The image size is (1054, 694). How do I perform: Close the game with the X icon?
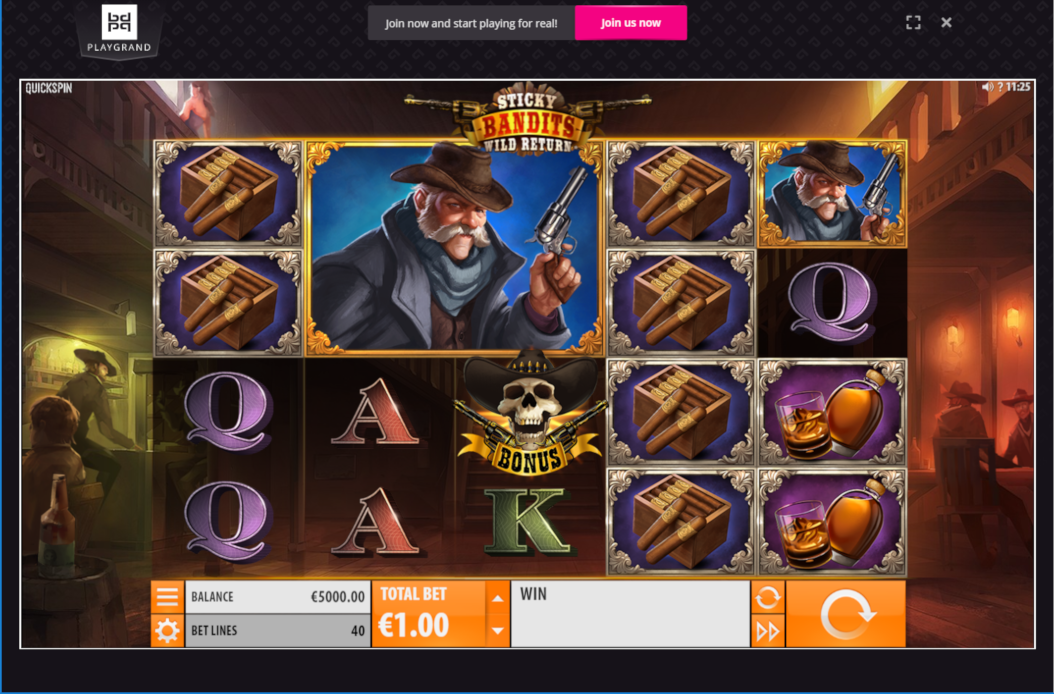click(x=946, y=23)
